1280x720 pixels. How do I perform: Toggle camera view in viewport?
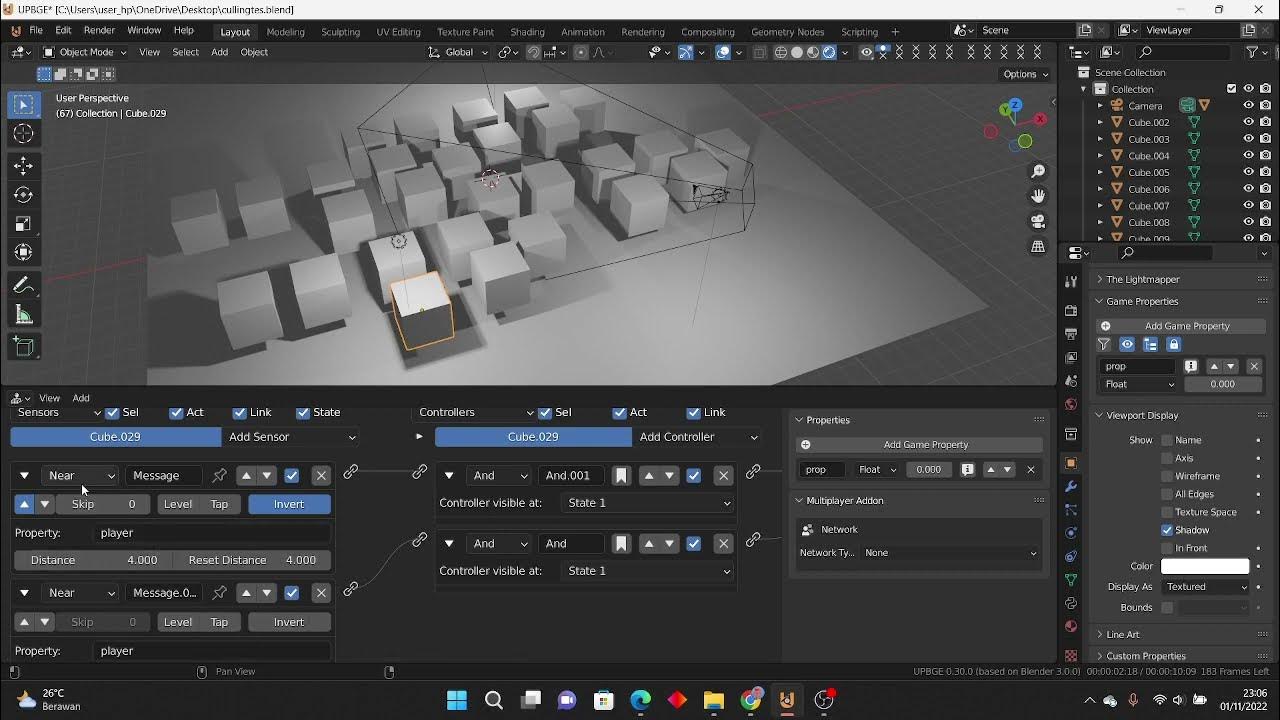coord(1038,221)
